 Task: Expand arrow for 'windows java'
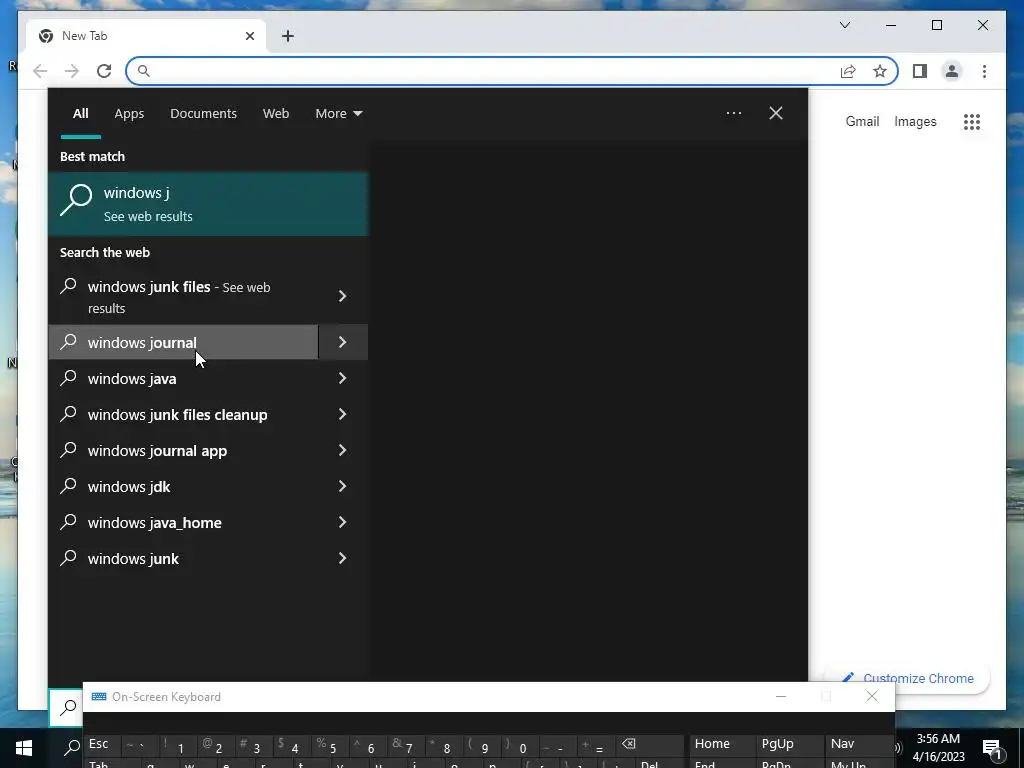click(x=343, y=378)
